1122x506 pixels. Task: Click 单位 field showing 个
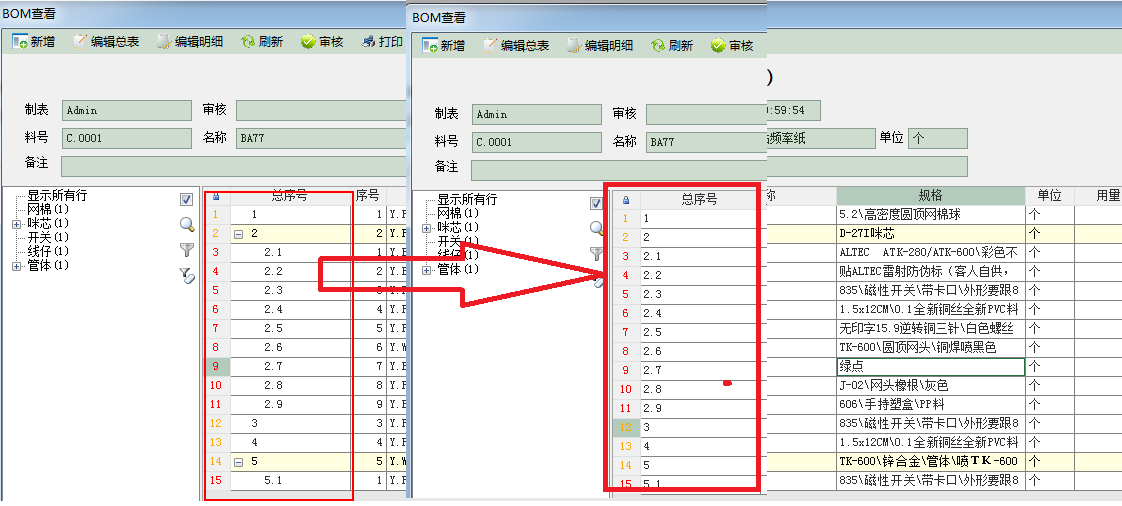(x=938, y=138)
